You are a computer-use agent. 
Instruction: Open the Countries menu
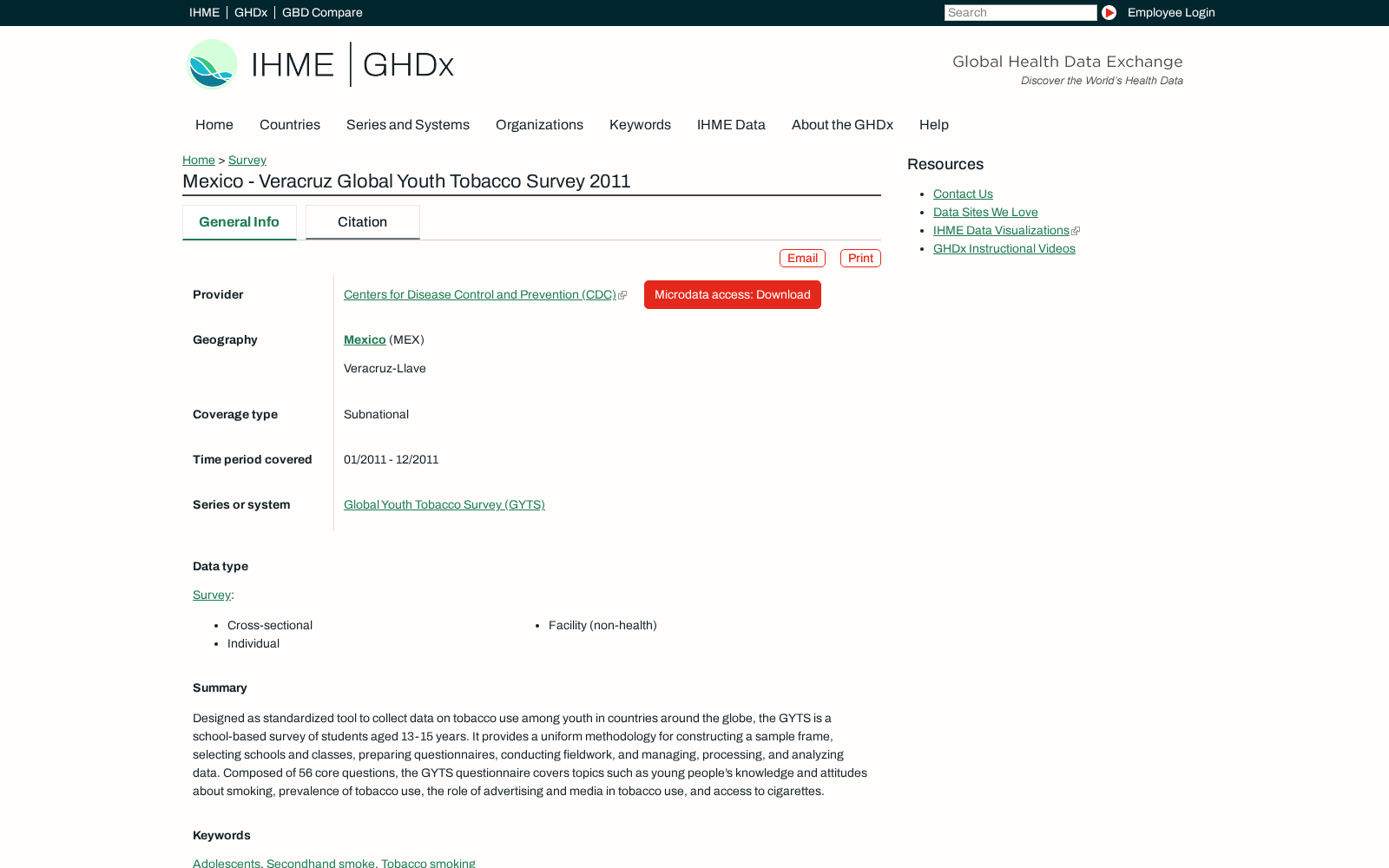pyautogui.click(x=290, y=125)
